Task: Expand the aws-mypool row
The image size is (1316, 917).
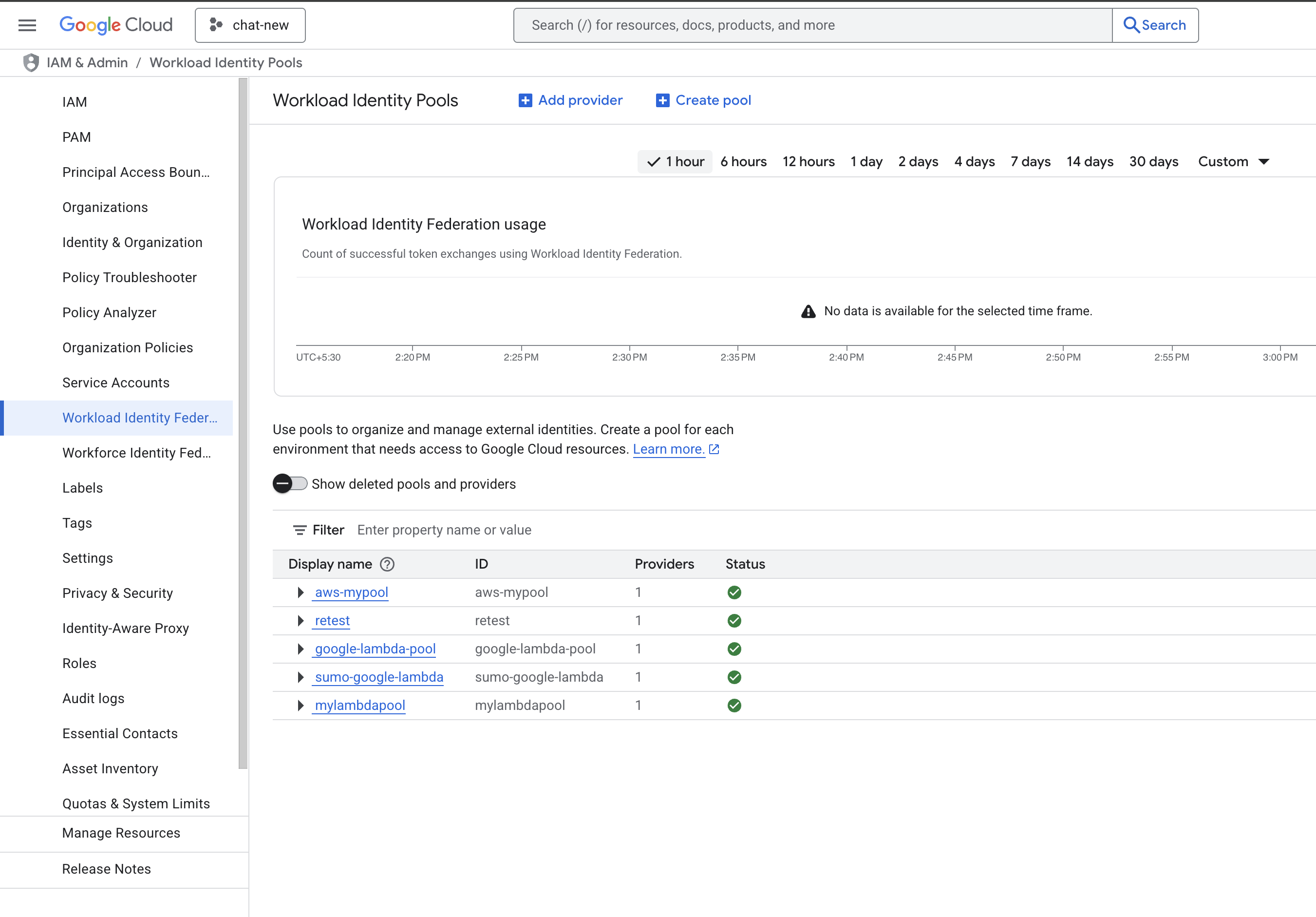Action: pos(301,592)
